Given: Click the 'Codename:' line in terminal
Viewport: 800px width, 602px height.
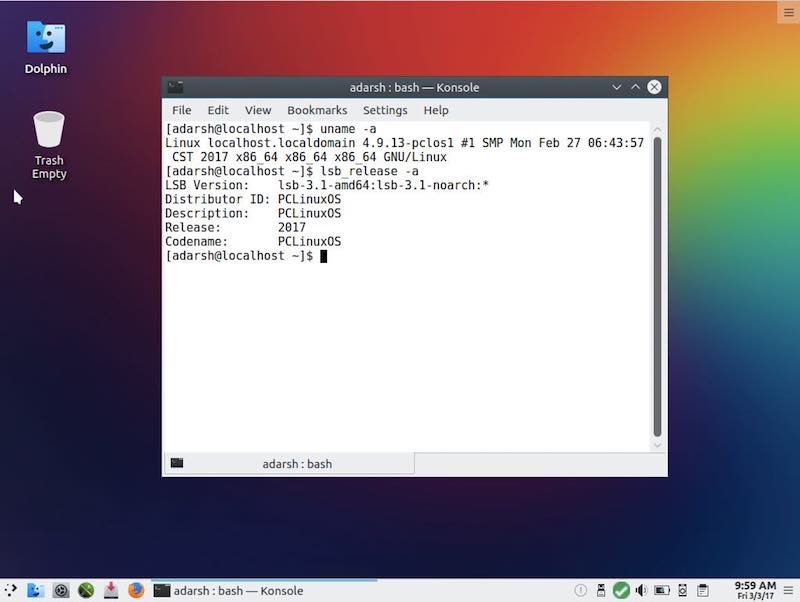Looking at the screenshot, I should point(253,242).
